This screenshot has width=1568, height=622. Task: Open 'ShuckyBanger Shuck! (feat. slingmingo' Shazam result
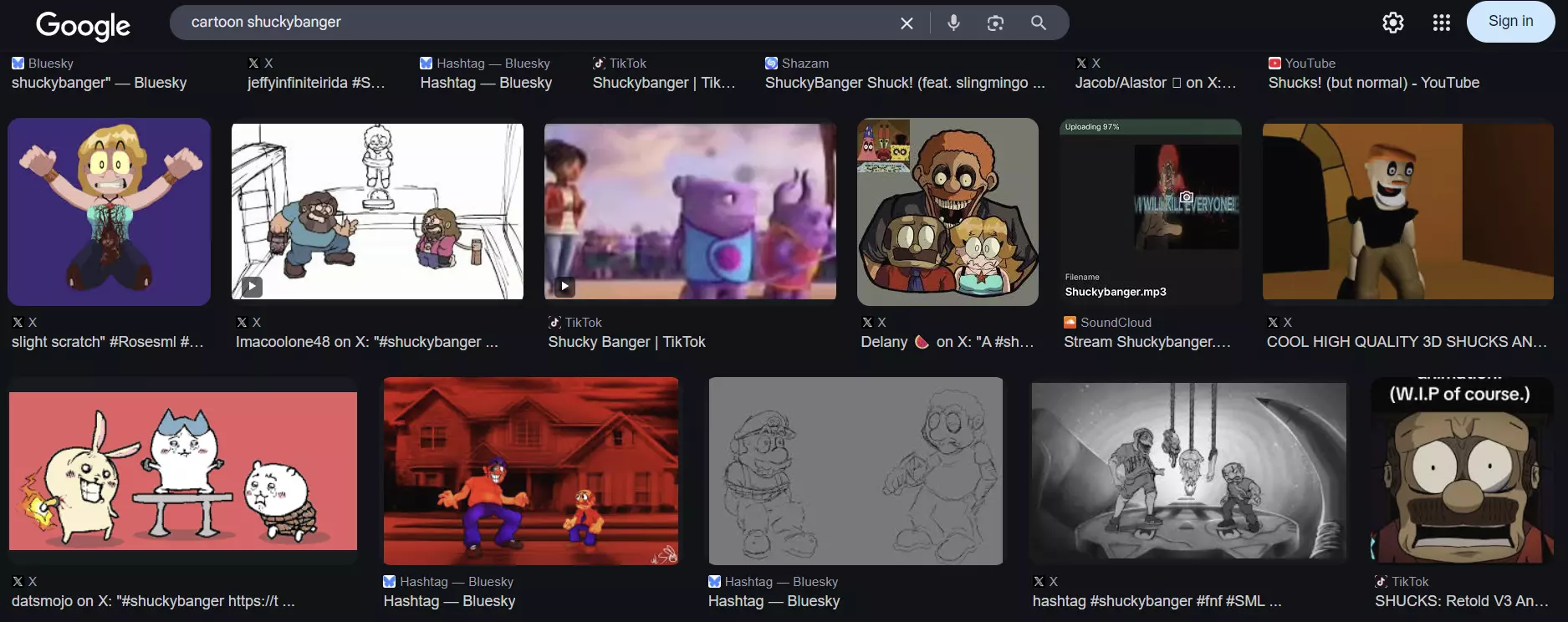pyautogui.click(x=905, y=83)
